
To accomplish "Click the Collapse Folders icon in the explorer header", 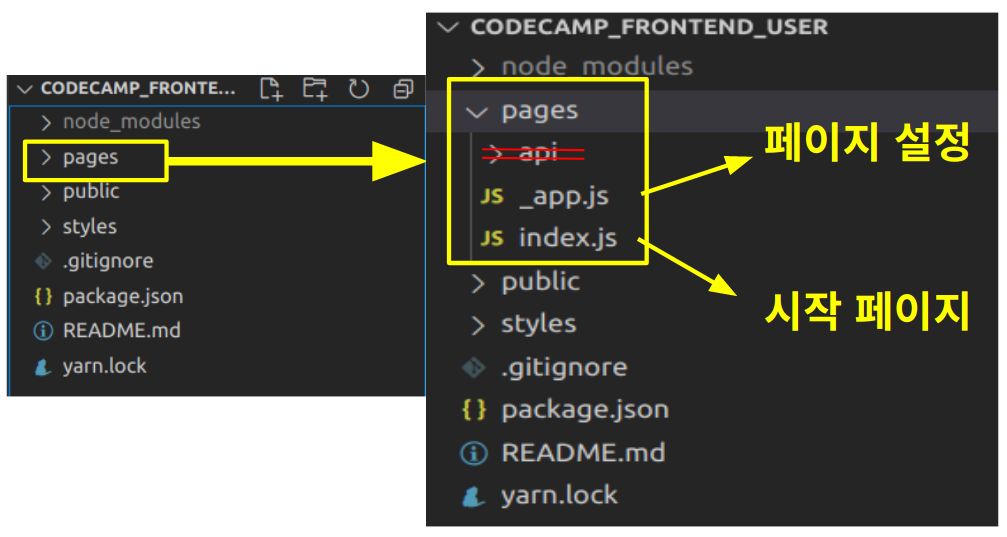I will tap(403, 89).
